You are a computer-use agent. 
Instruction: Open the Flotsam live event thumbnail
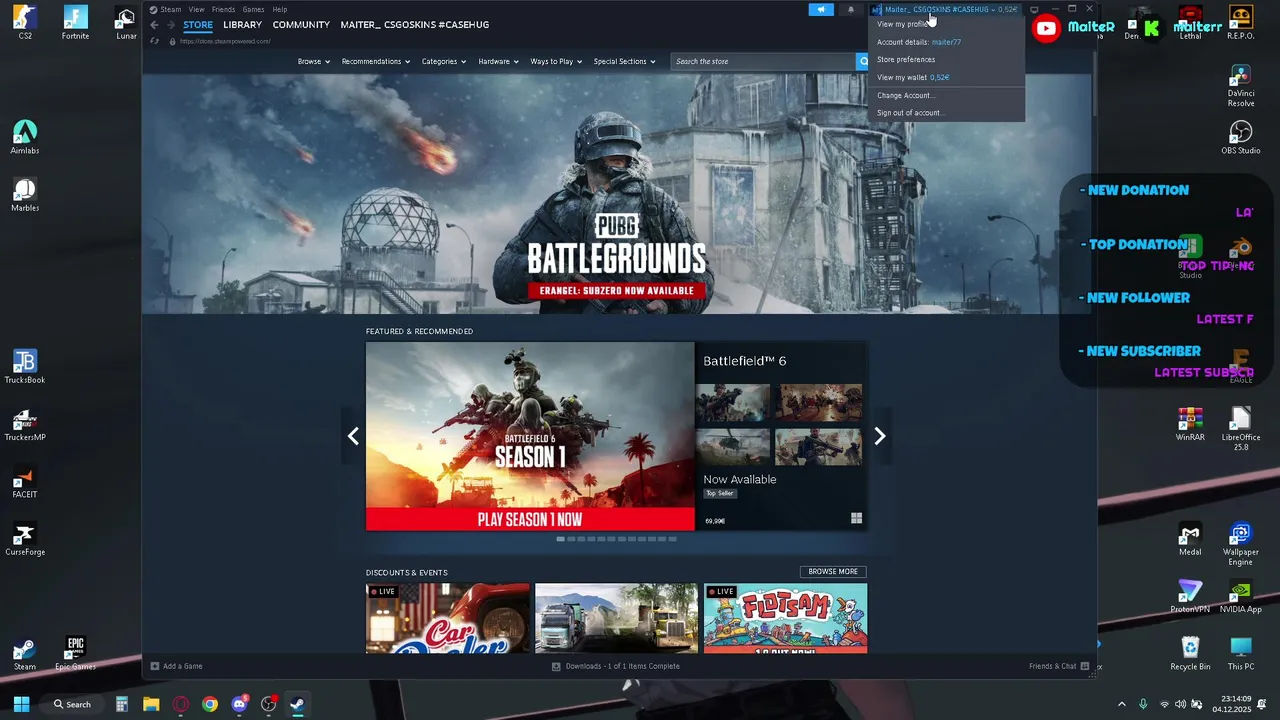coord(785,618)
